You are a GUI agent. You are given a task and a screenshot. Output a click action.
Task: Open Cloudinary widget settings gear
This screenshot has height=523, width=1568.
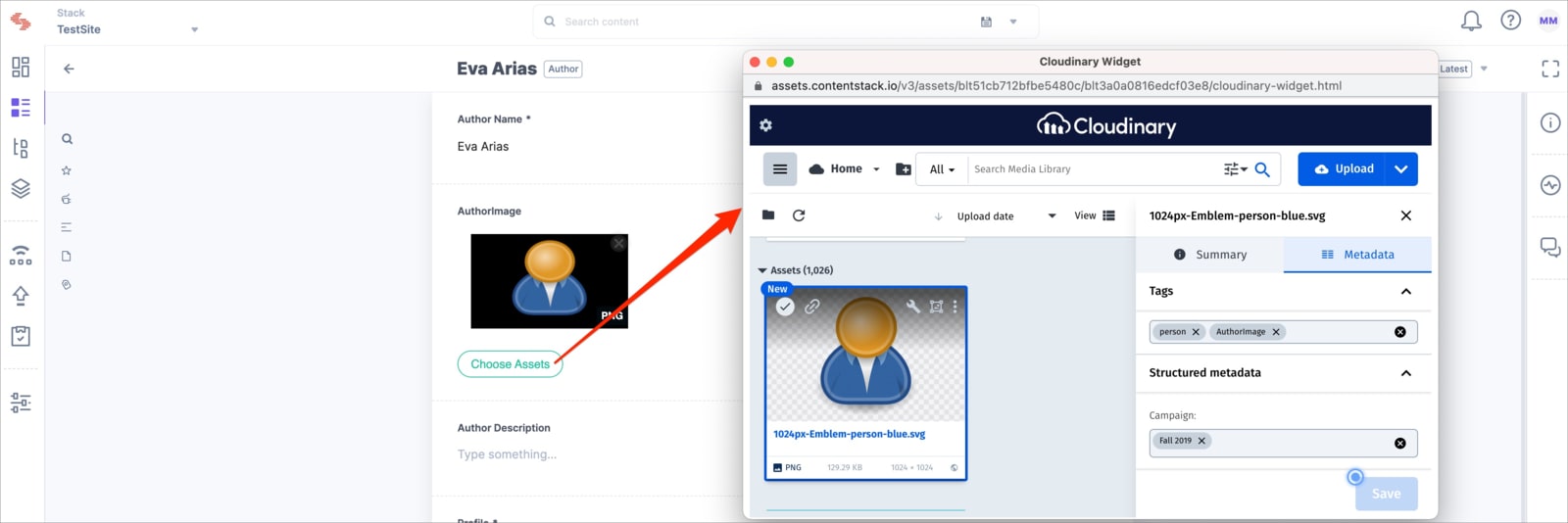coord(765,125)
